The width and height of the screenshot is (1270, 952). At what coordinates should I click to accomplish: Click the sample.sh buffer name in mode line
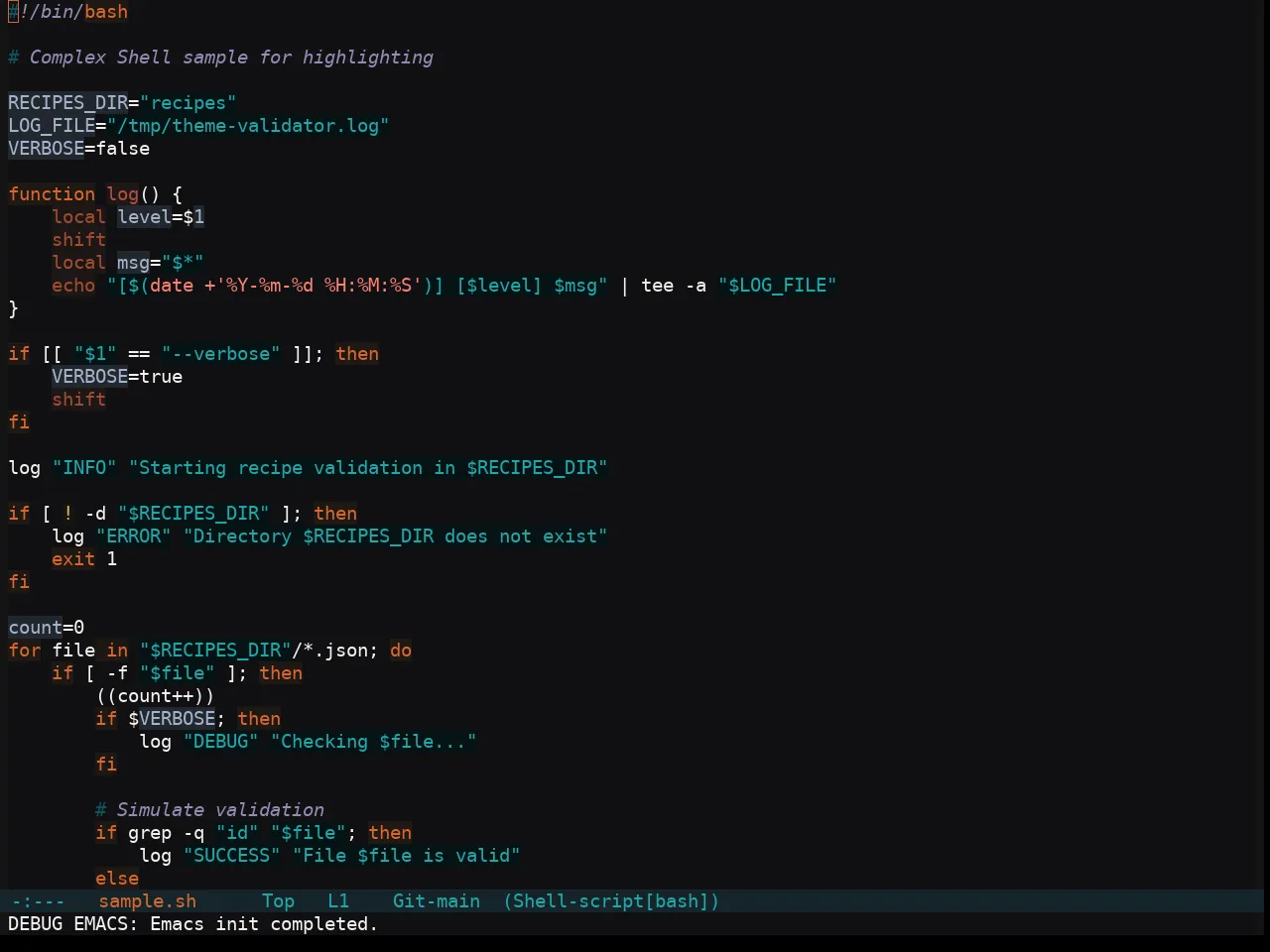[147, 901]
